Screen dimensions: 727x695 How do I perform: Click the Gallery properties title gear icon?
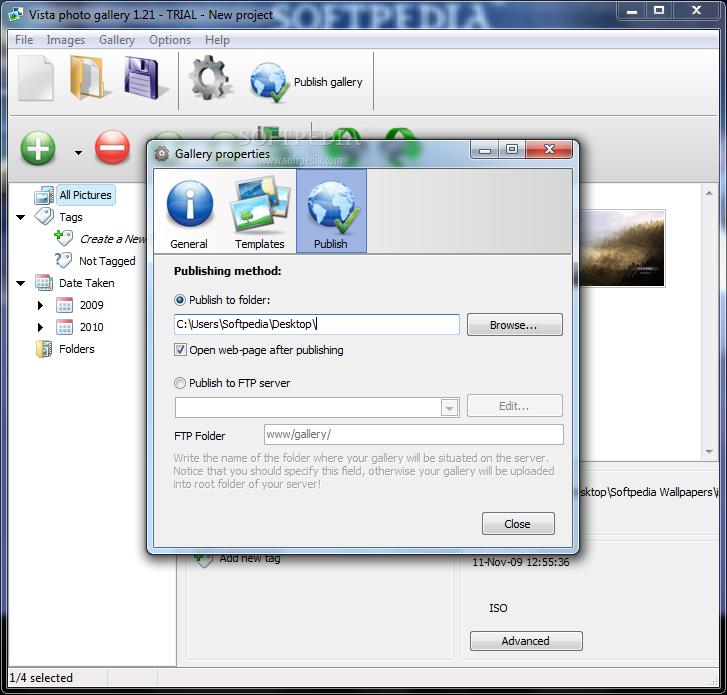pos(162,153)
